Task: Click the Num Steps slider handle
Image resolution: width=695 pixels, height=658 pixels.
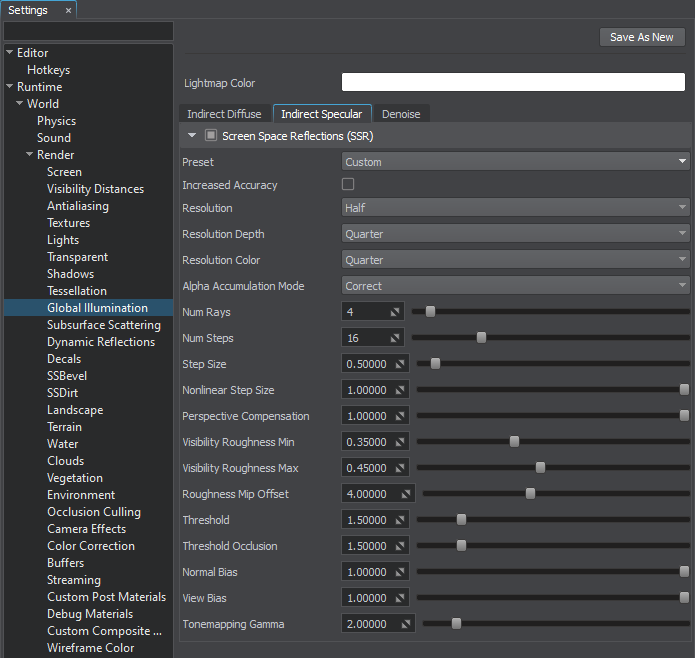Action: (481, 338)
